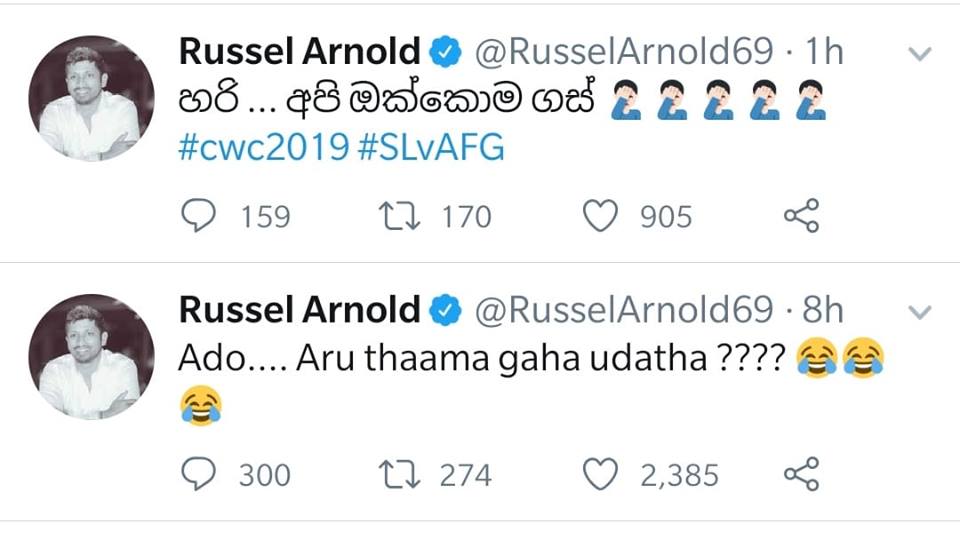Open the 1h timestamp of the first tweet
The width and height of the screenshot is (960, 540).
(x=824, y=51)
